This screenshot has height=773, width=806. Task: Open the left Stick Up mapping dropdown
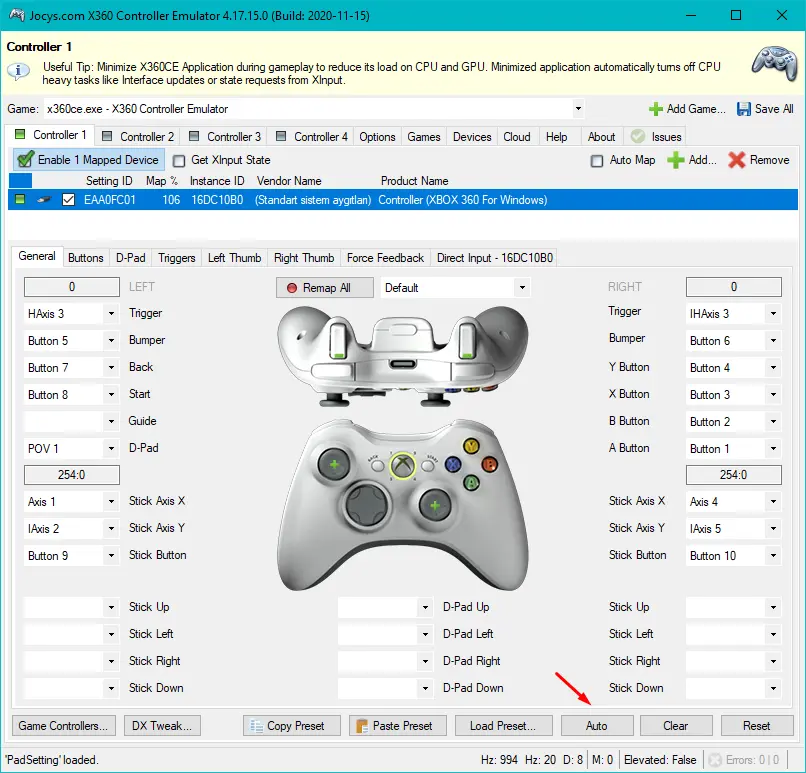coord(111,607)
